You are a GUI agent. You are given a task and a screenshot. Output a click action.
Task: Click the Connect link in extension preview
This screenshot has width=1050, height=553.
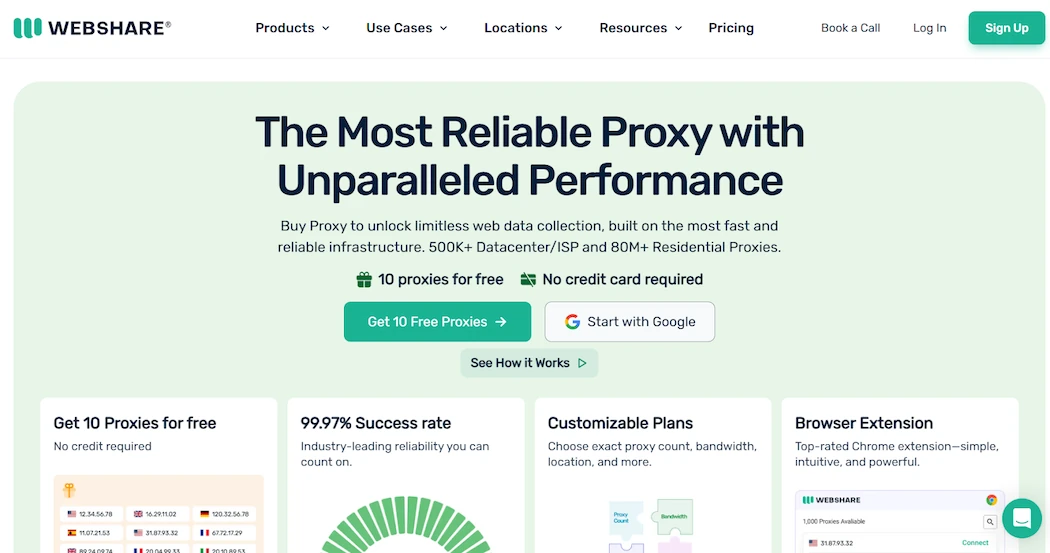[975, 543]
